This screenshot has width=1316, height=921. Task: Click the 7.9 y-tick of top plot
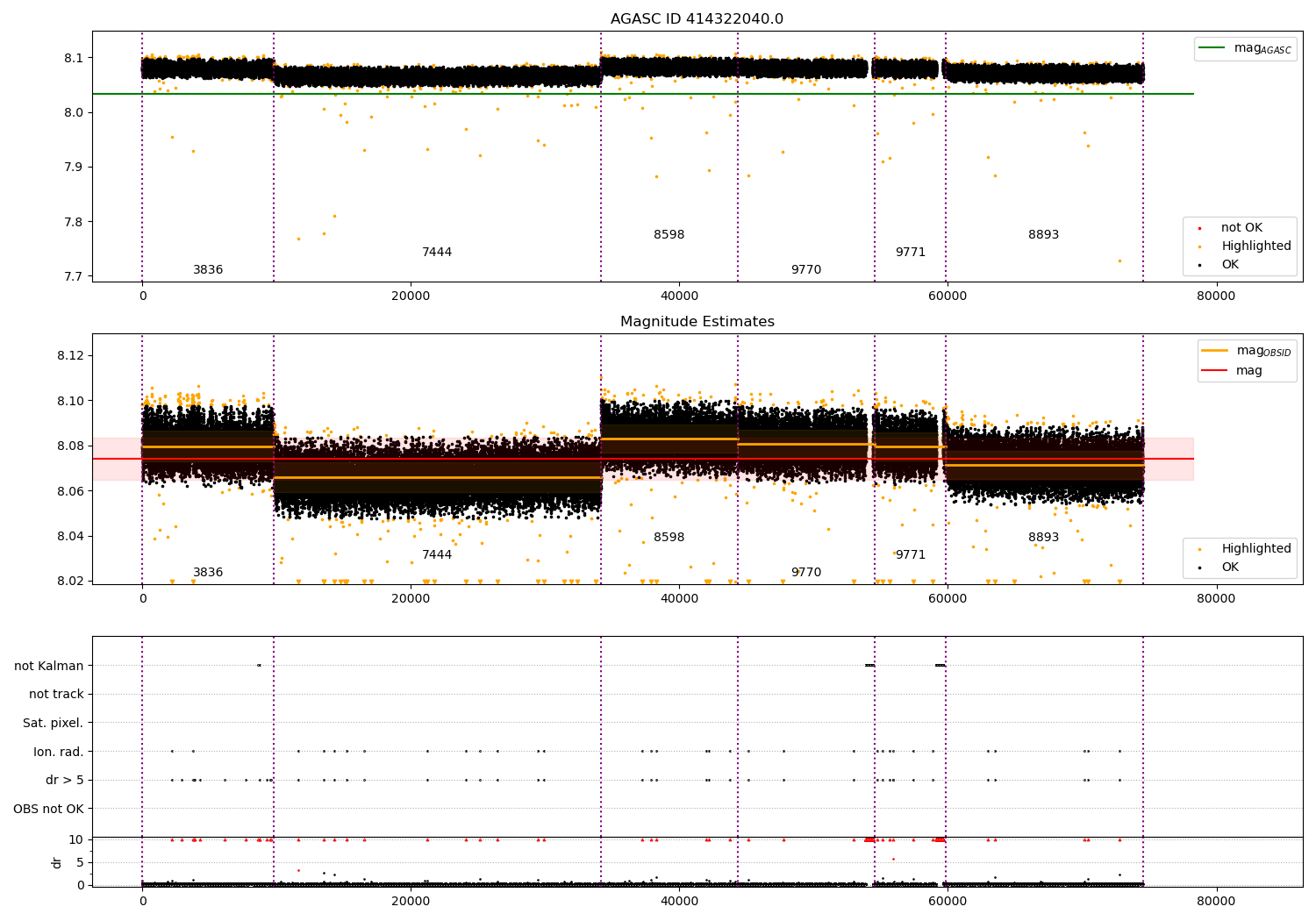click(x=75, y=168)
